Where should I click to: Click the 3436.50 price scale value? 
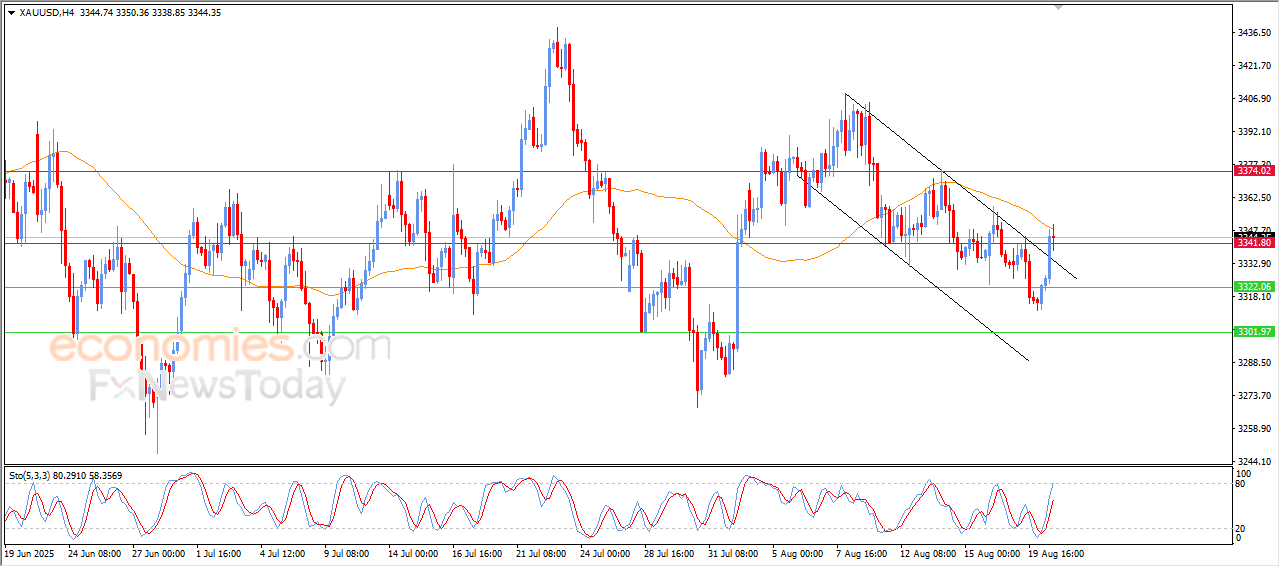tap(1254, 33)
